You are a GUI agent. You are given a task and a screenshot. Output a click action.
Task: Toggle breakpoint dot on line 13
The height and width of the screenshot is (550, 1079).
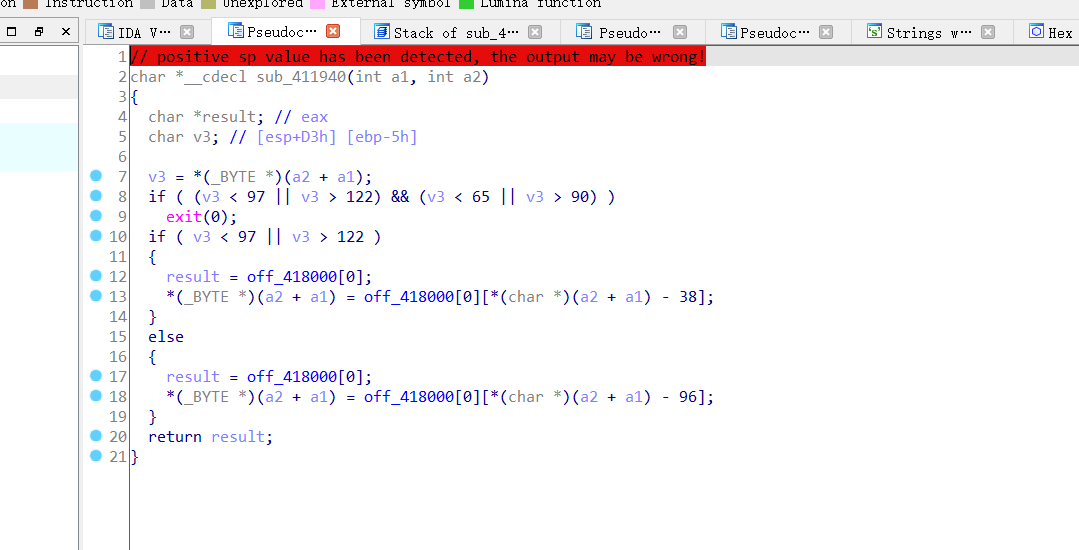[x=96, y=296]
